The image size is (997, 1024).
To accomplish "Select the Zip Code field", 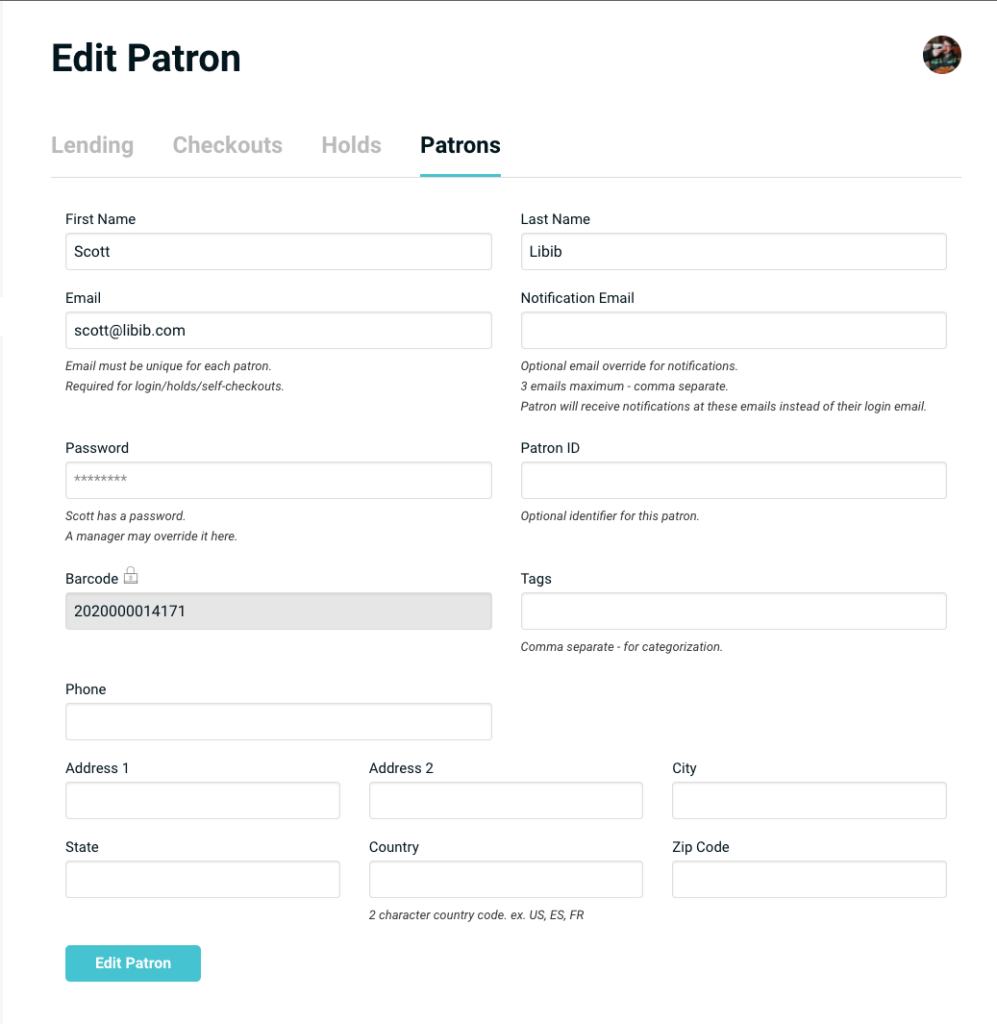I will (x=808, y=879).
